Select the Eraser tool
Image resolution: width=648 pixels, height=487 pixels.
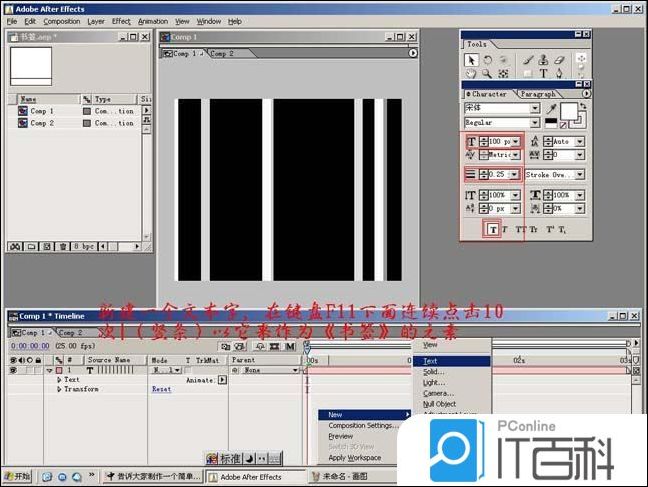pyautogui.click(x=559, y=60)
